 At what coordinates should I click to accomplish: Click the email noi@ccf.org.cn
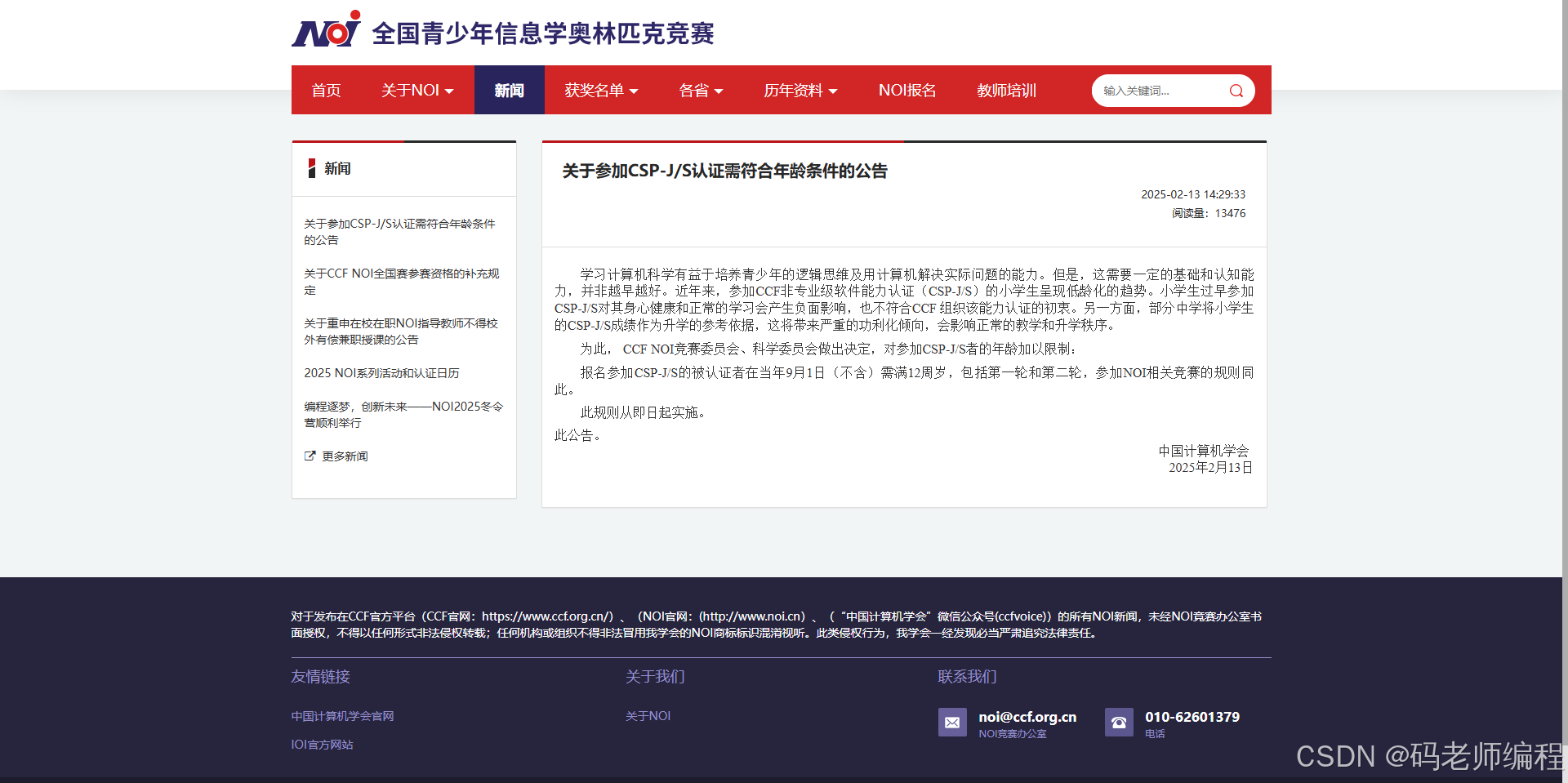tap(1027, 717)
